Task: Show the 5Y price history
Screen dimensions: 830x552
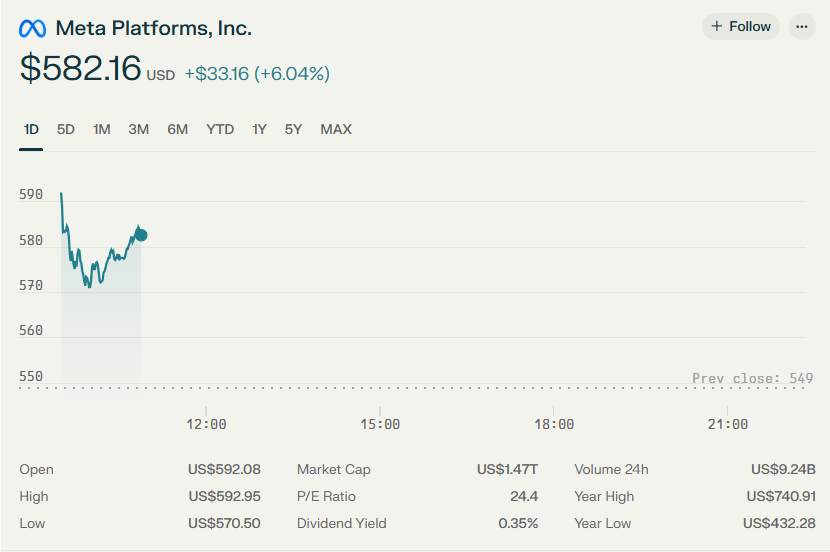Action: (x=293, y=129)
